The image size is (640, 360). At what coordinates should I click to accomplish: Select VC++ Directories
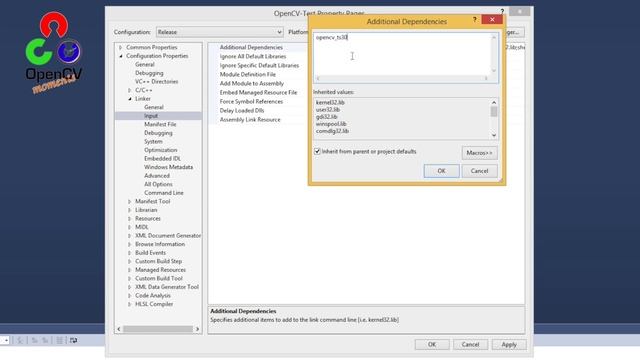(156, 82)
